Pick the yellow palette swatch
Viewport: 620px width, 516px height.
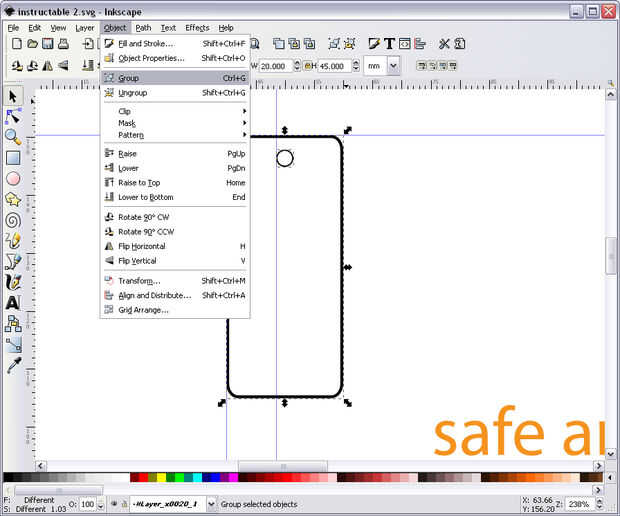tap(161, 478)
